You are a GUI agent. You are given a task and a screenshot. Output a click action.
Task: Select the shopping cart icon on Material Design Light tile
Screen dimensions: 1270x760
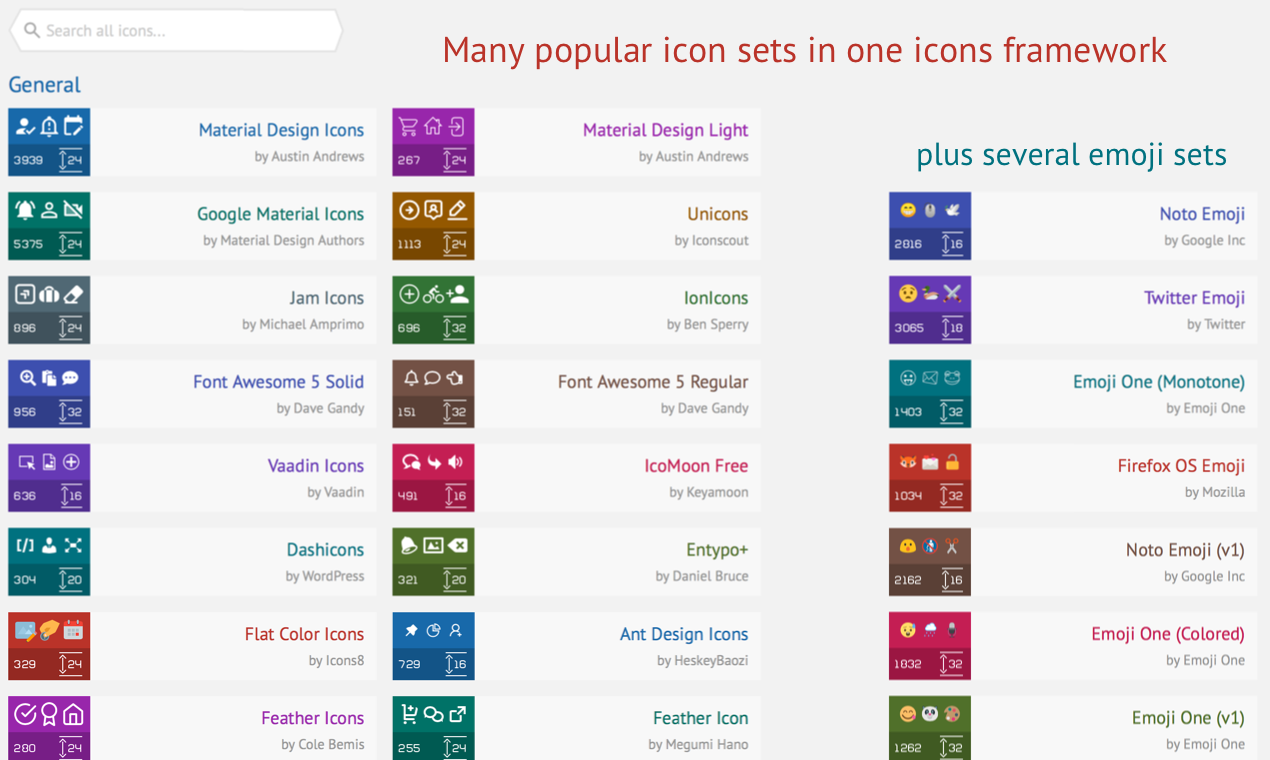point(410,127)
